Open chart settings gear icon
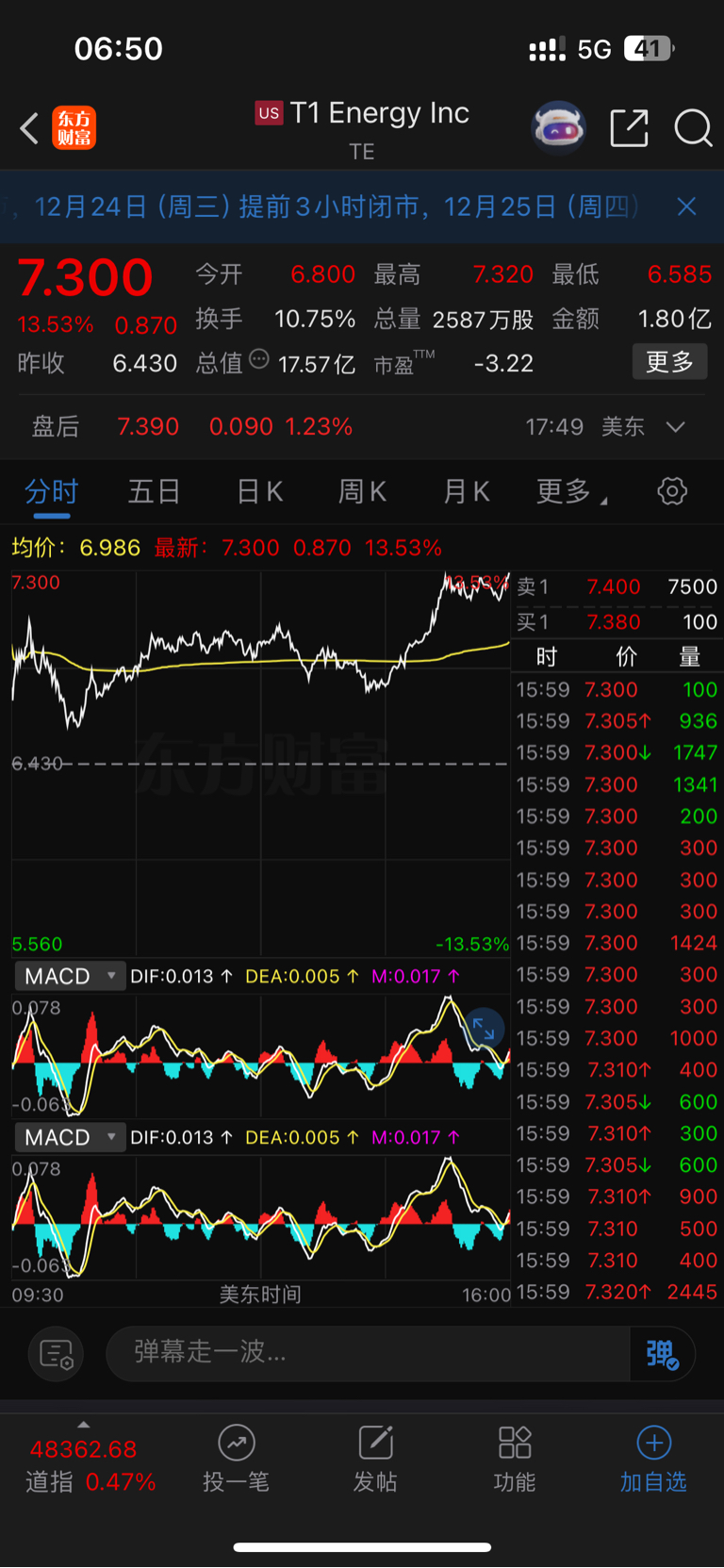Screen dimensions: 724x1568 tap(672, 491)
